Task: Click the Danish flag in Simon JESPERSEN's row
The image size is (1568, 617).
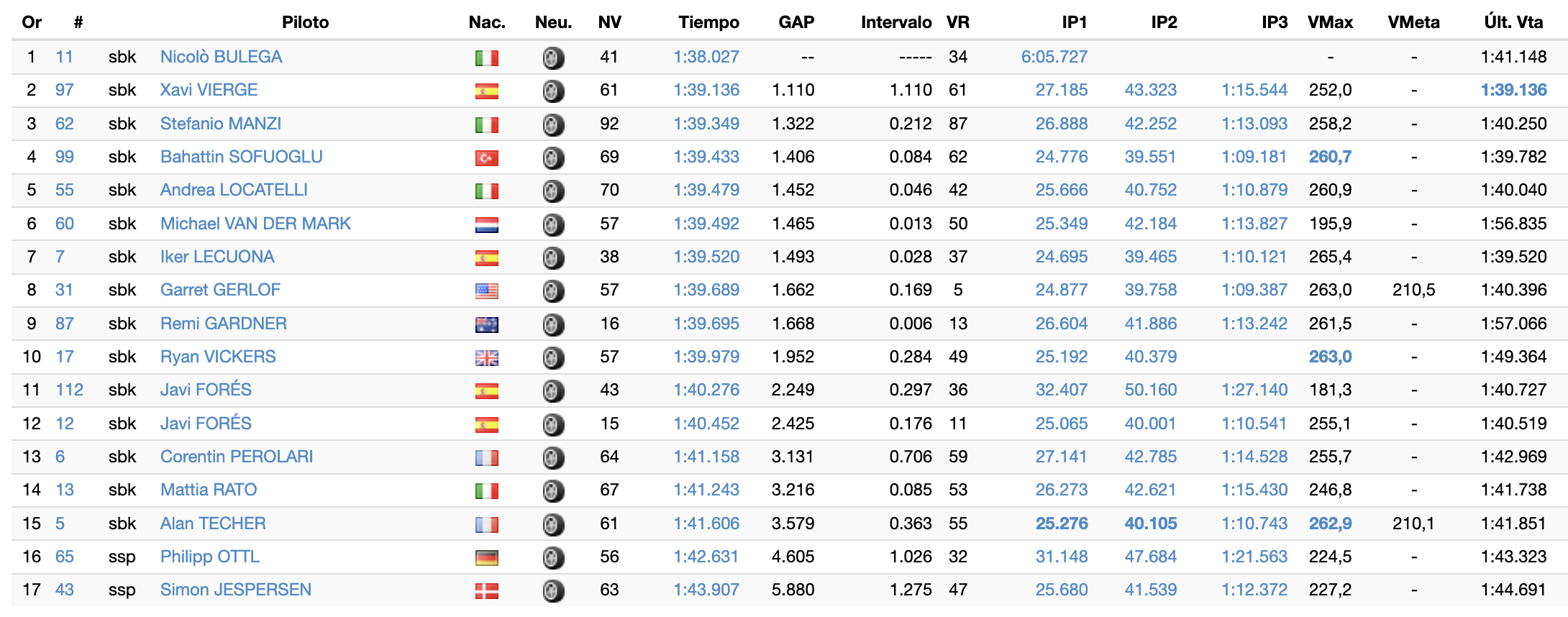Action: point(487,590)
